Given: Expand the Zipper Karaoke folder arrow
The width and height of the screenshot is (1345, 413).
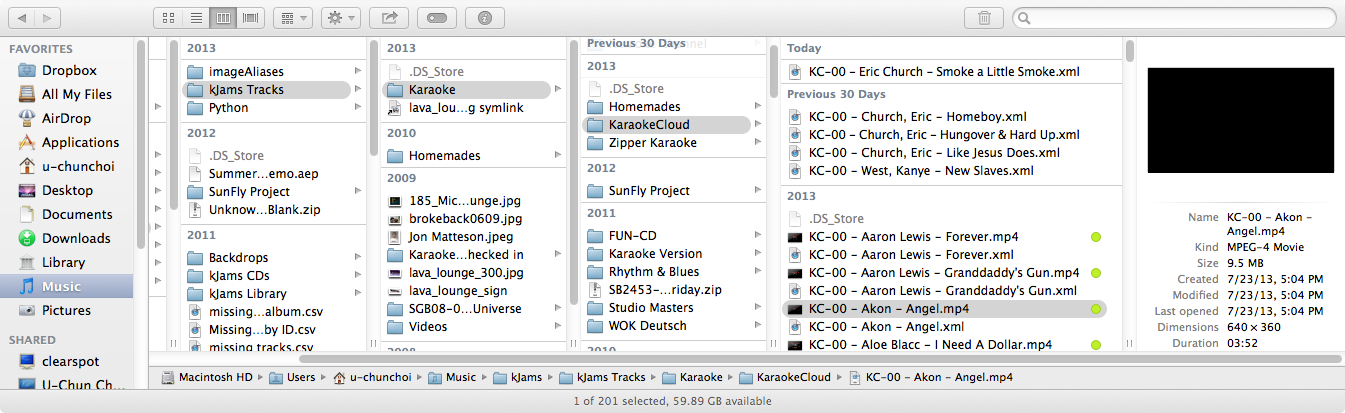Looking at the screenshot, I should click(757, 143).
